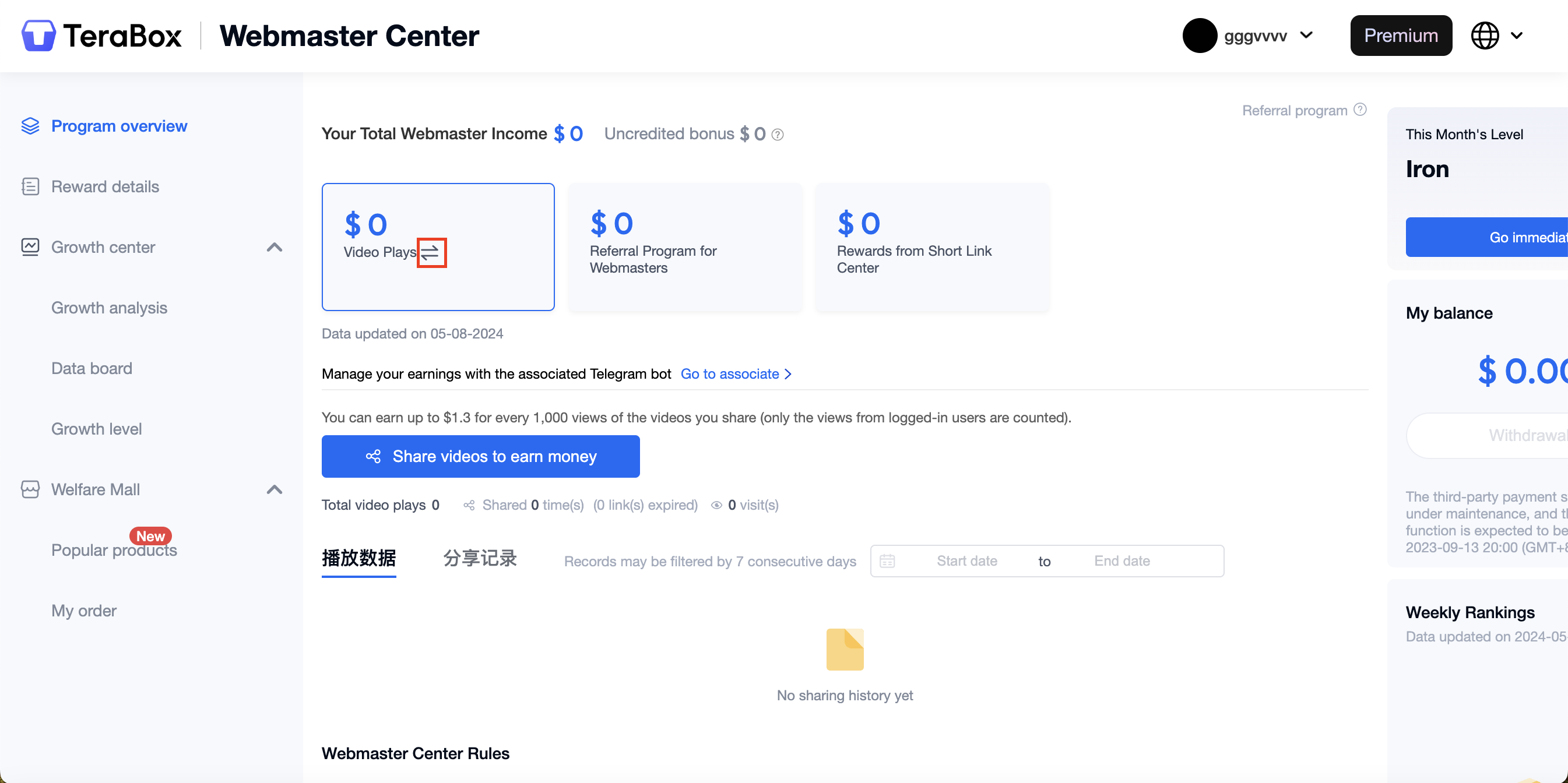Open My order page
The height and width of the screenshot is (783, 1568).
[x=84, y=610]
